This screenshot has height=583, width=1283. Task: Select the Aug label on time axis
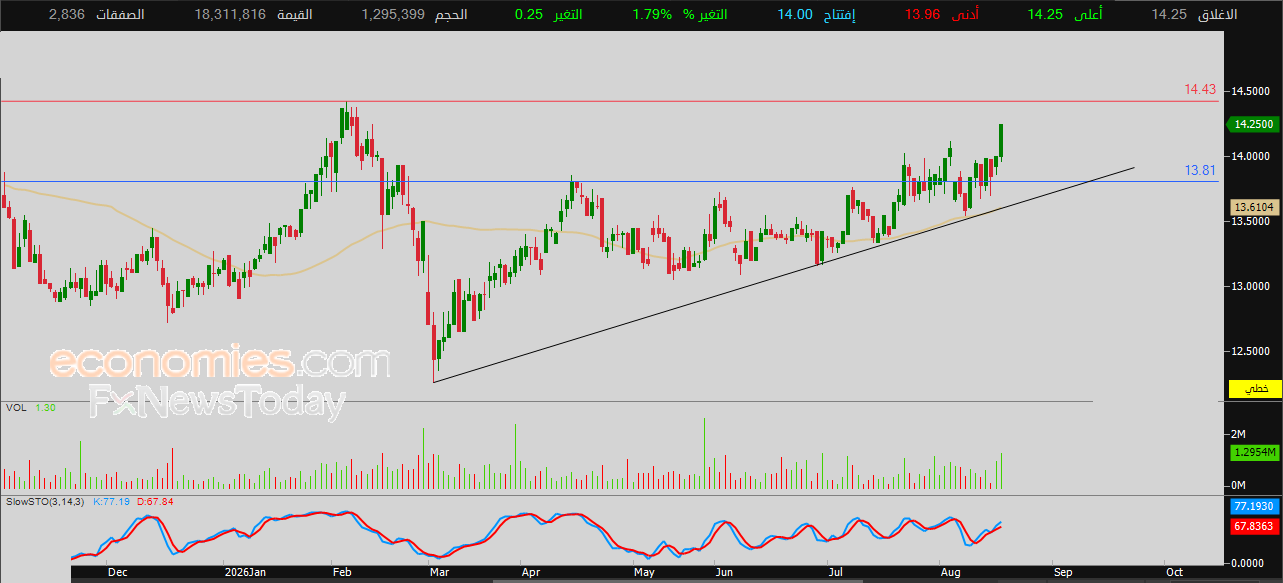point(951,573)
